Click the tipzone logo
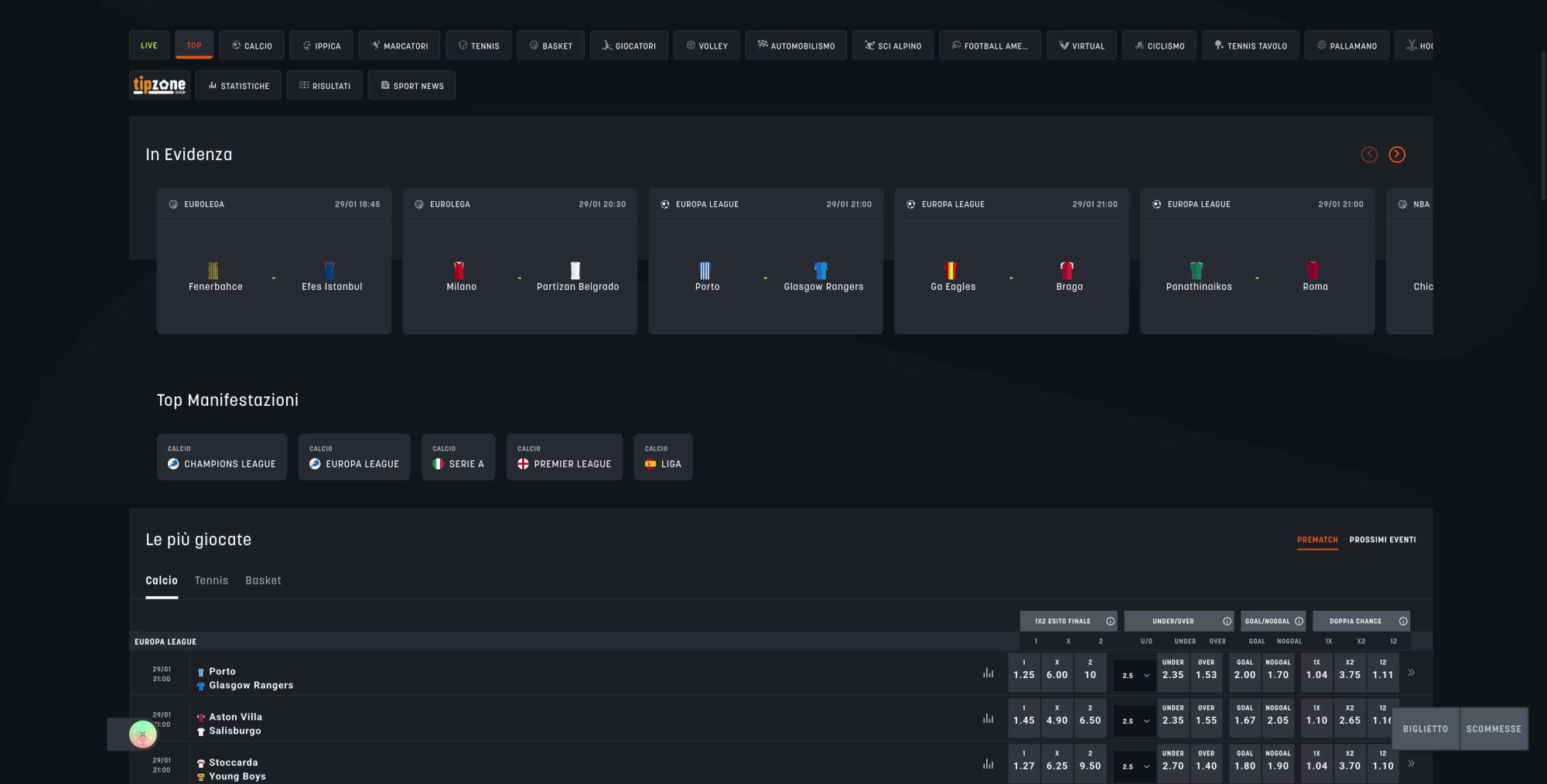 [159, 85]
